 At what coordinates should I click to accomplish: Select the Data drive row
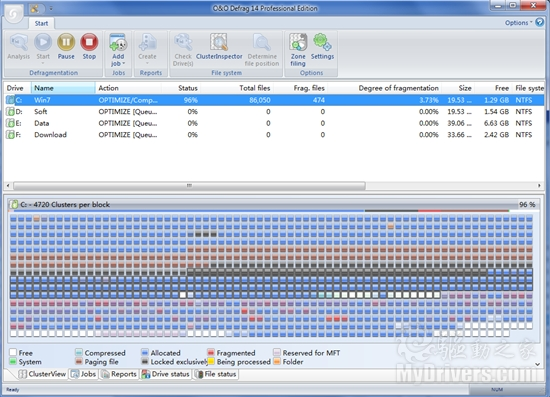point(274,123)
